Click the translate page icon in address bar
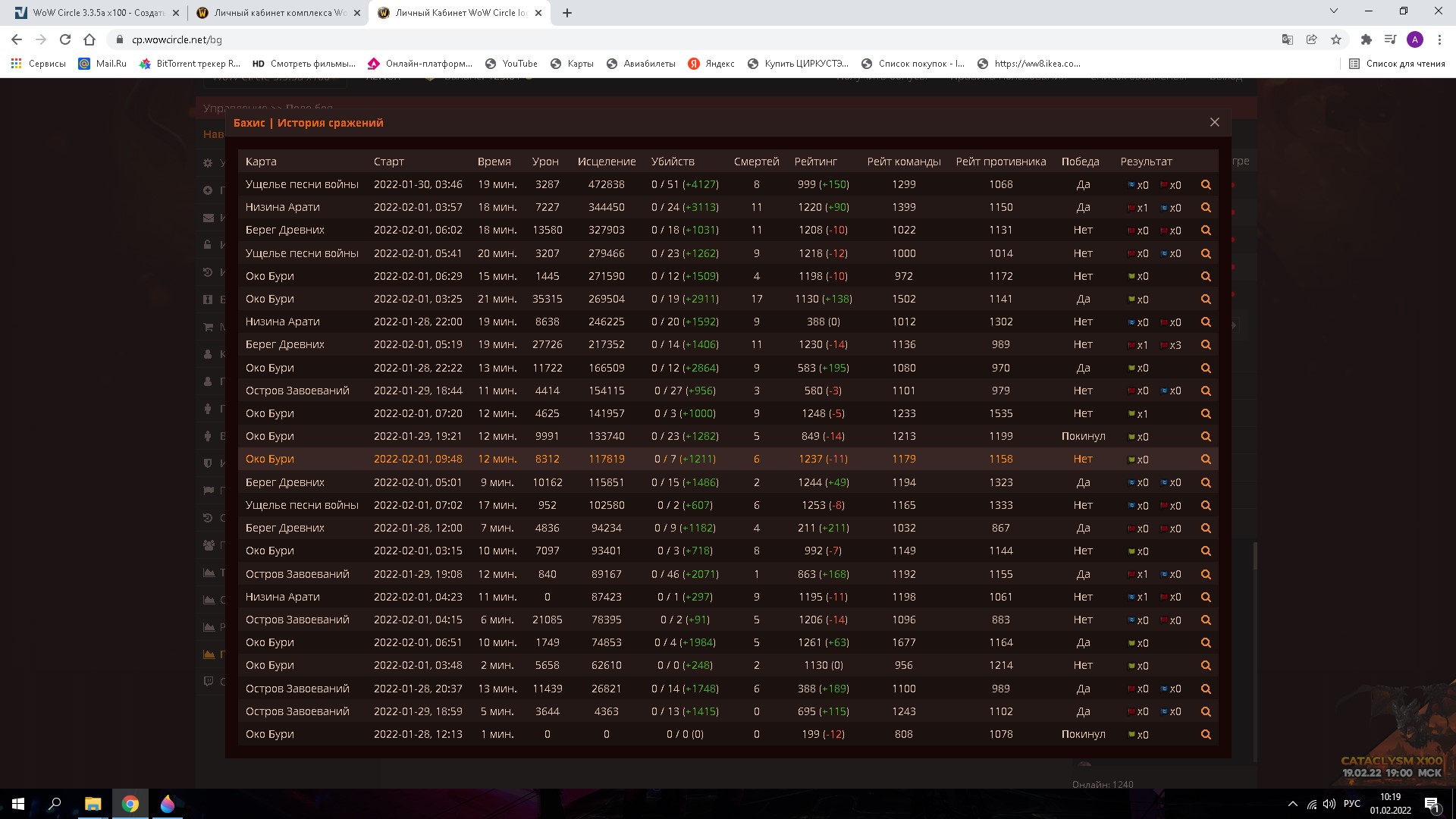 [x=1287, y=39]
